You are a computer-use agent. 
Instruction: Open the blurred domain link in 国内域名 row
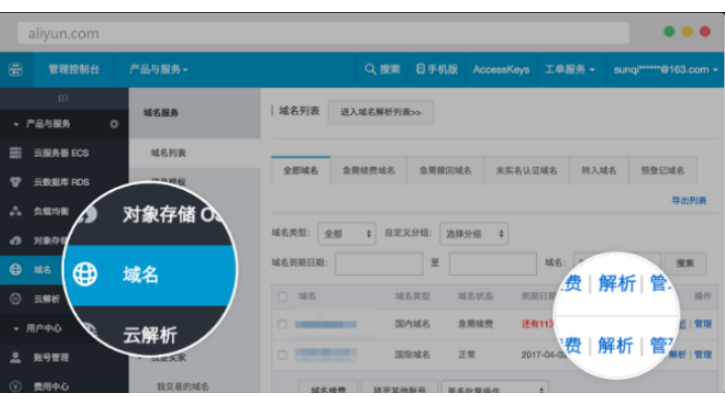coord(326,324)
